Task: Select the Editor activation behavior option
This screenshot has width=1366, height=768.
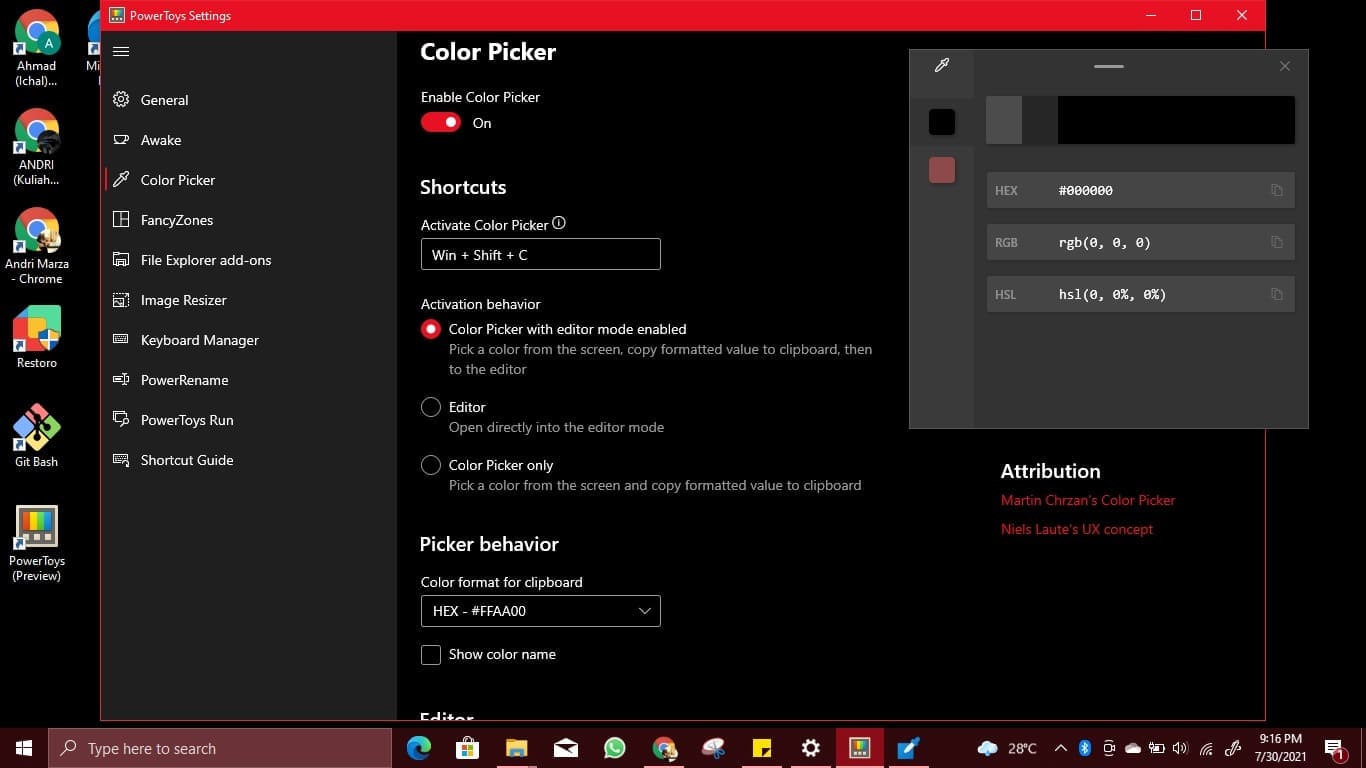Action: point(431,407)
